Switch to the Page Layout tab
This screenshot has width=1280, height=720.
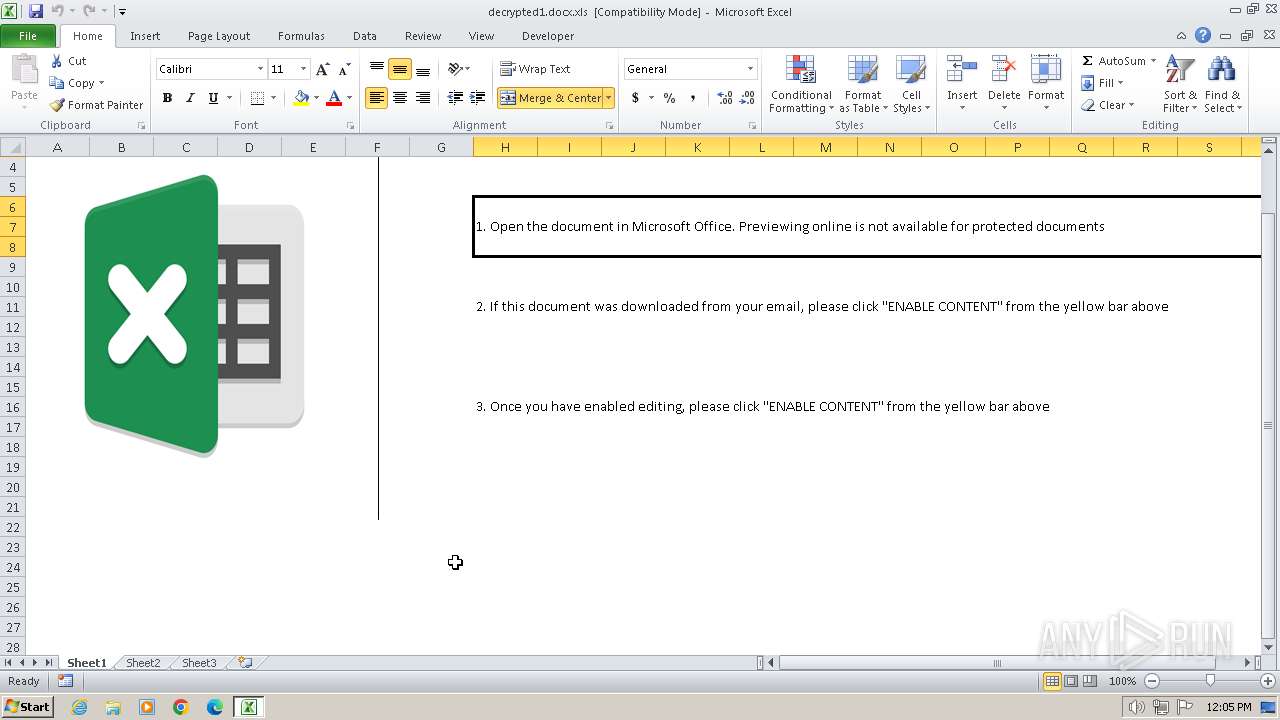pyautogui.click(x=219, y=36)
